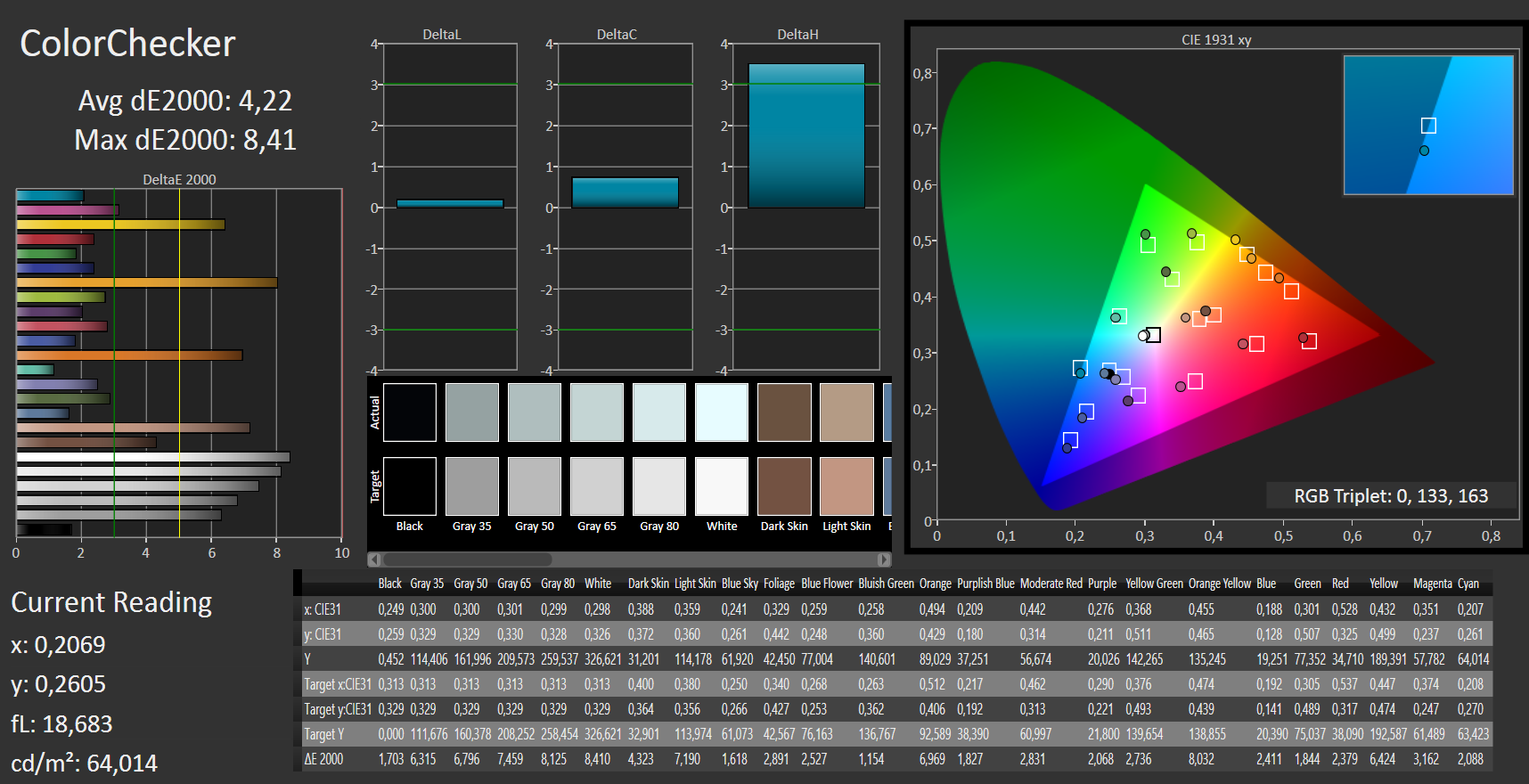Click the swatch strip's right scroll arrow

pos(884,559)
